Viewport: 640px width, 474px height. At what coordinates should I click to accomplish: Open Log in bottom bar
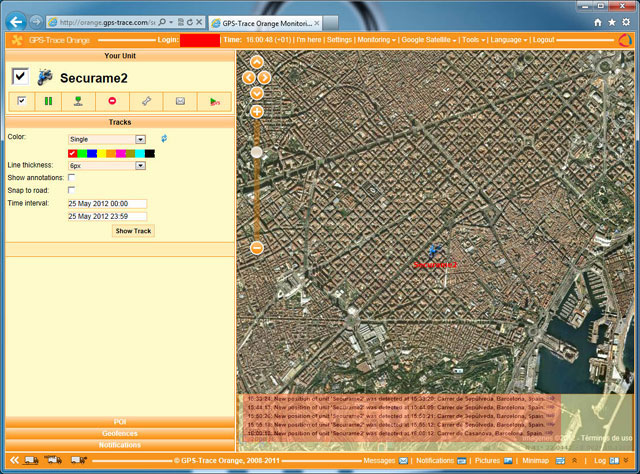click(607, 461)
